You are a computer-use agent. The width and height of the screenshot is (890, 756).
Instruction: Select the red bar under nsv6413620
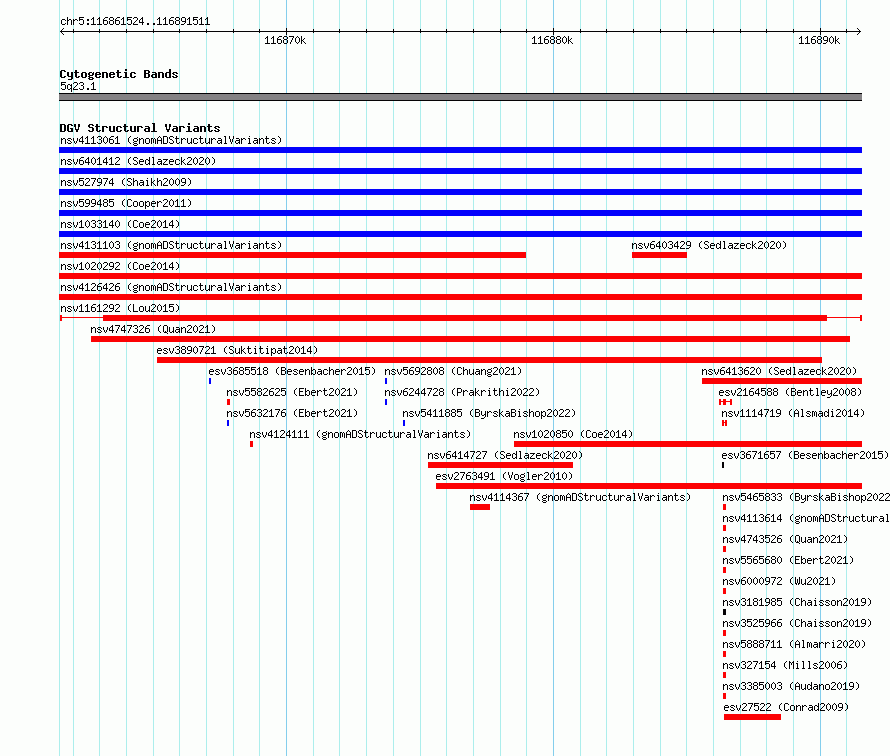782,381
